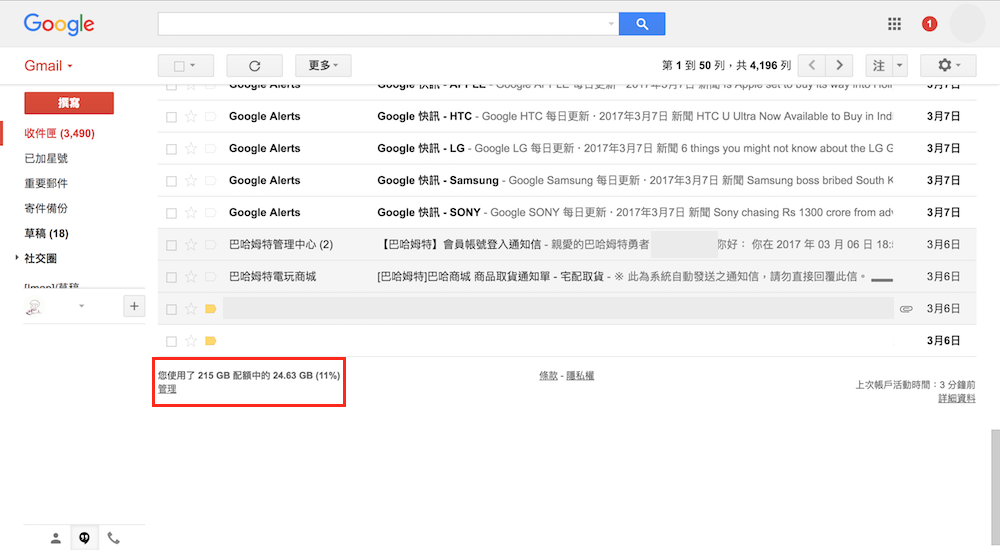Check the Google Alerts LG email checkbox
This screenshot has height=550, width=1000.
pyautogui.click(x=171, y=149)
